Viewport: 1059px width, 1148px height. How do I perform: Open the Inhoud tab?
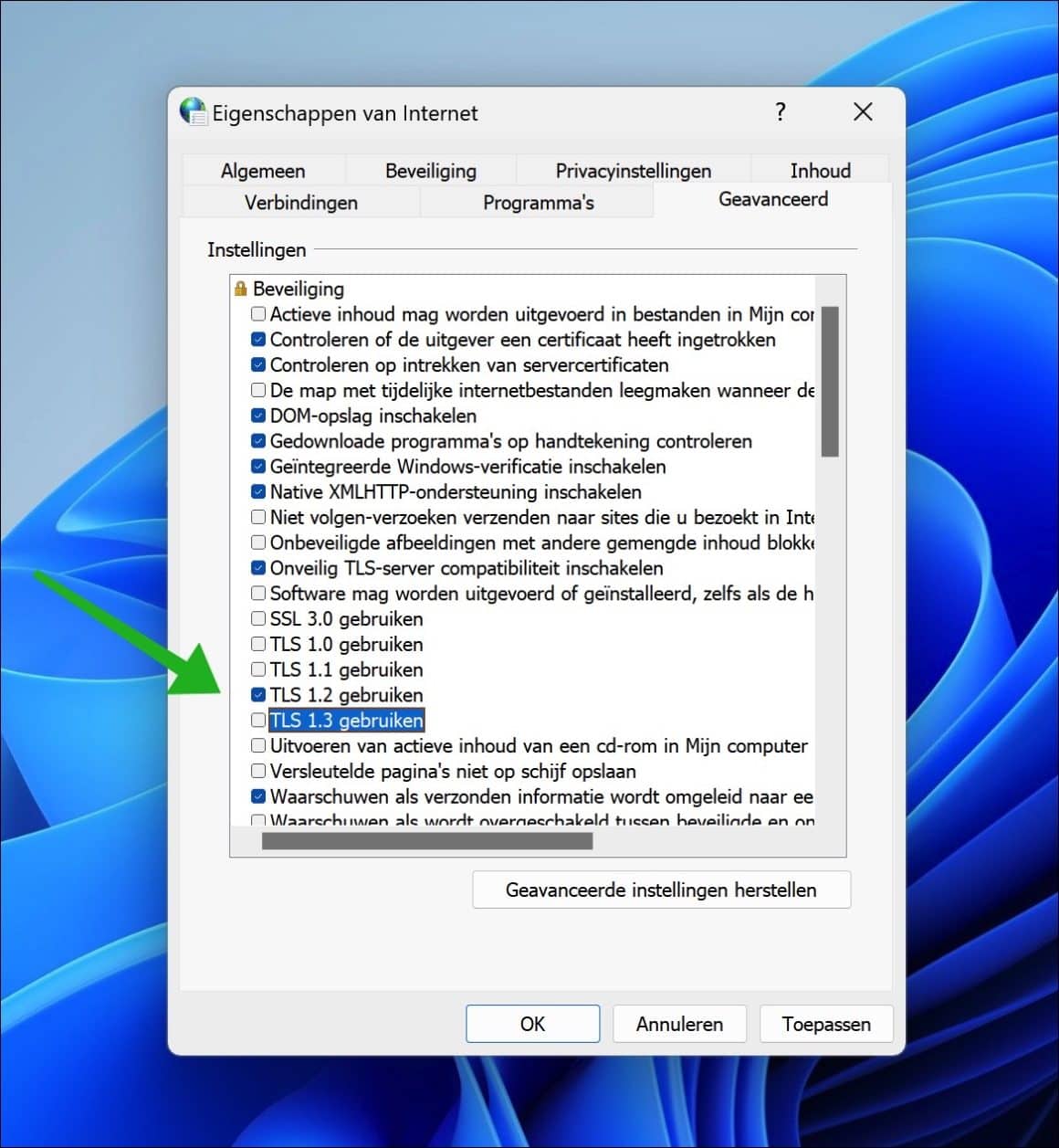820,170
